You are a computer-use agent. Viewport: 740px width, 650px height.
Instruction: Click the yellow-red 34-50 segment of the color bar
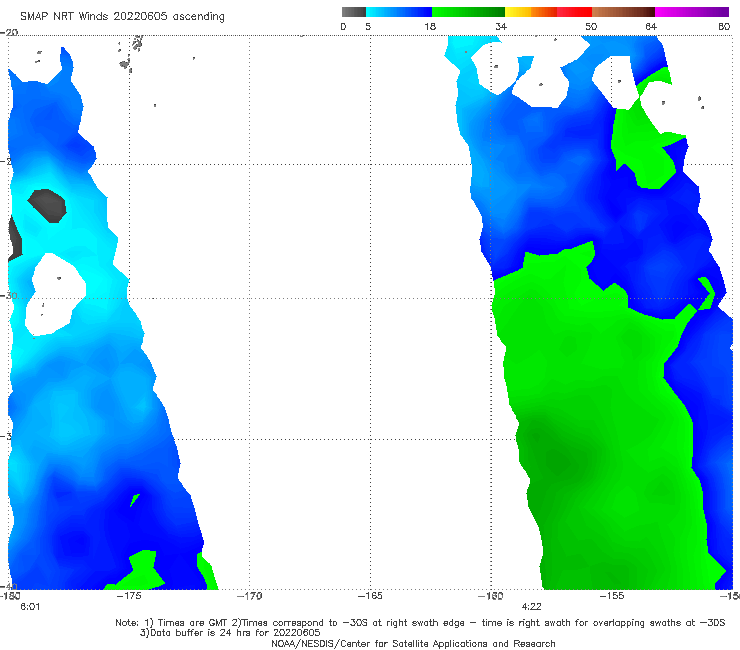pyautogui.click(x=548, y=12)
